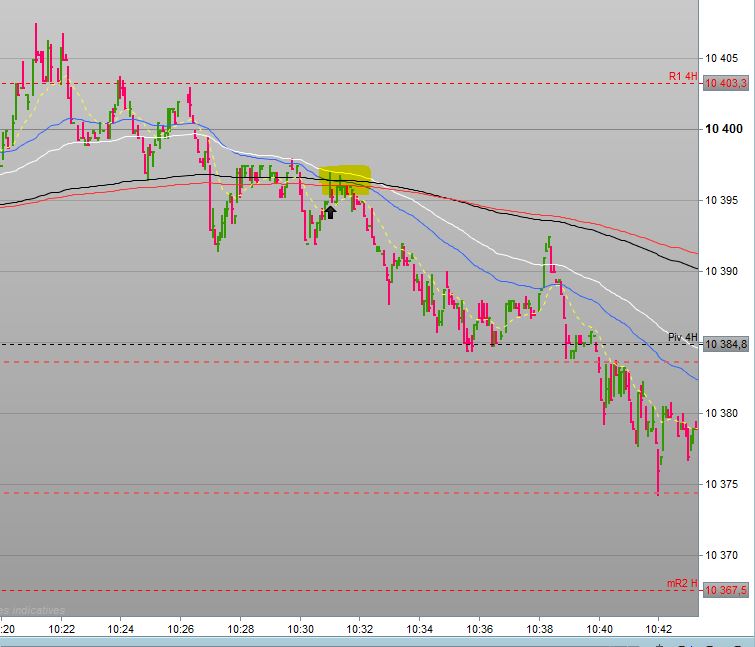This screenshot has width=755, height=647.
Task: Click the 10 370 price axis label
Action: tap(721, 556)
